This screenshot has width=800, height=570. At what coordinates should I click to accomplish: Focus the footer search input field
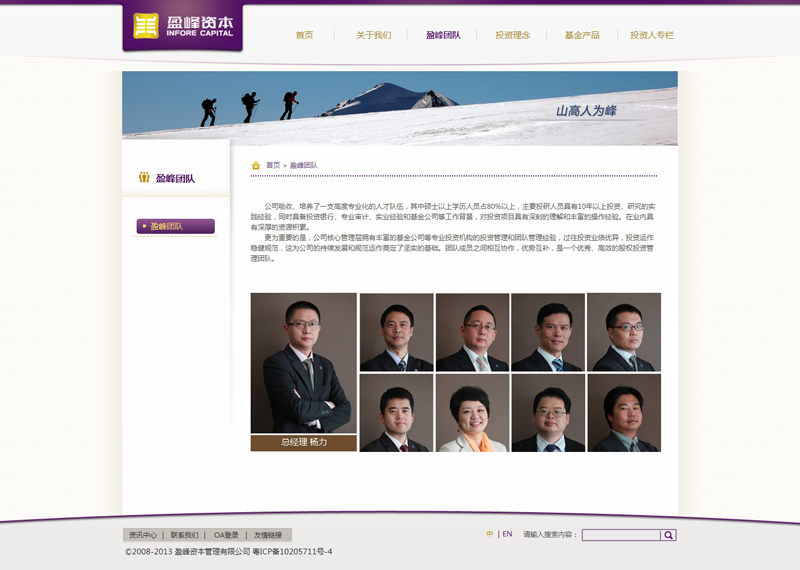tap(621, 535)
